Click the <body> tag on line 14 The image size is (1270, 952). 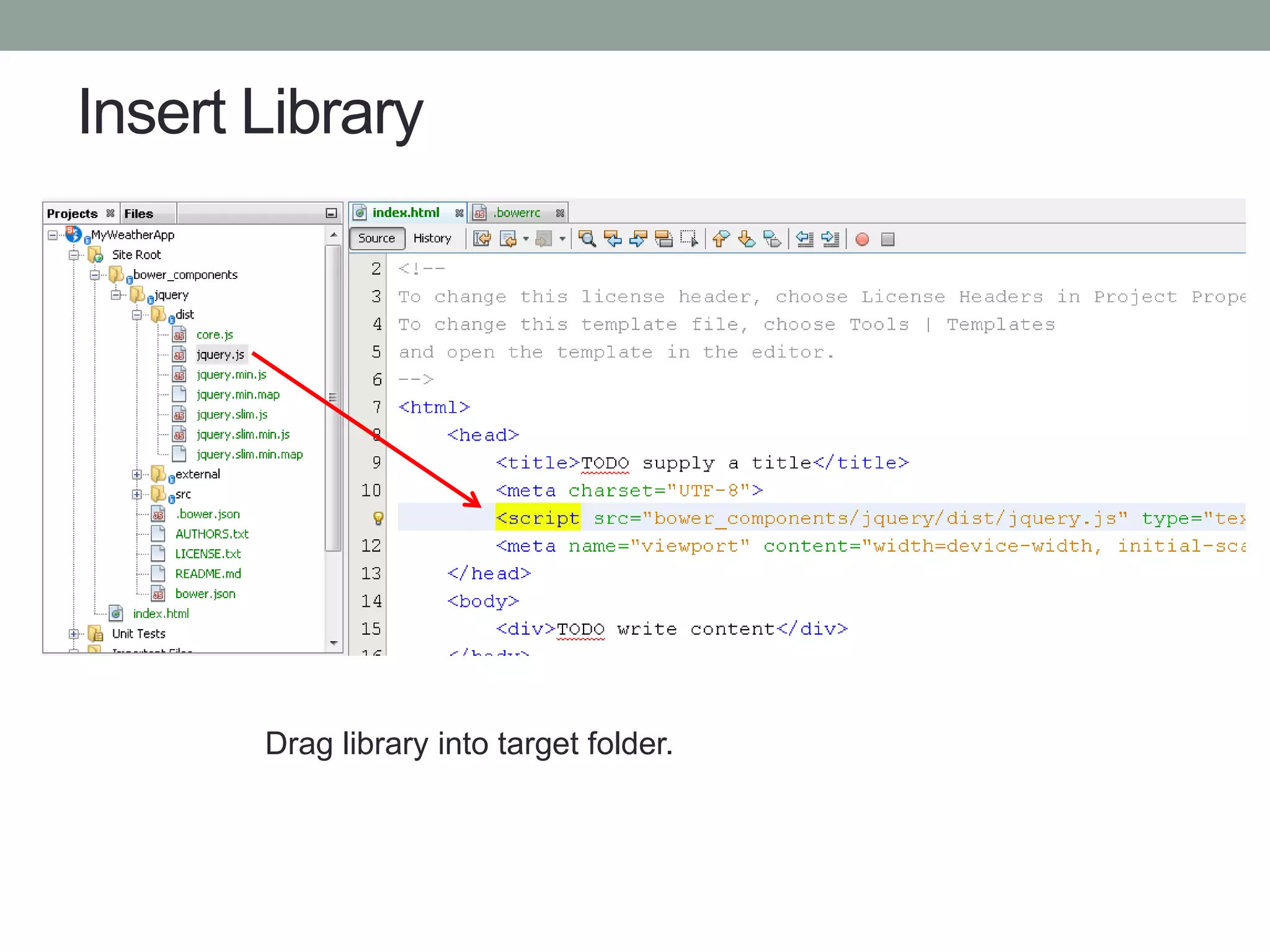point(483,601)
